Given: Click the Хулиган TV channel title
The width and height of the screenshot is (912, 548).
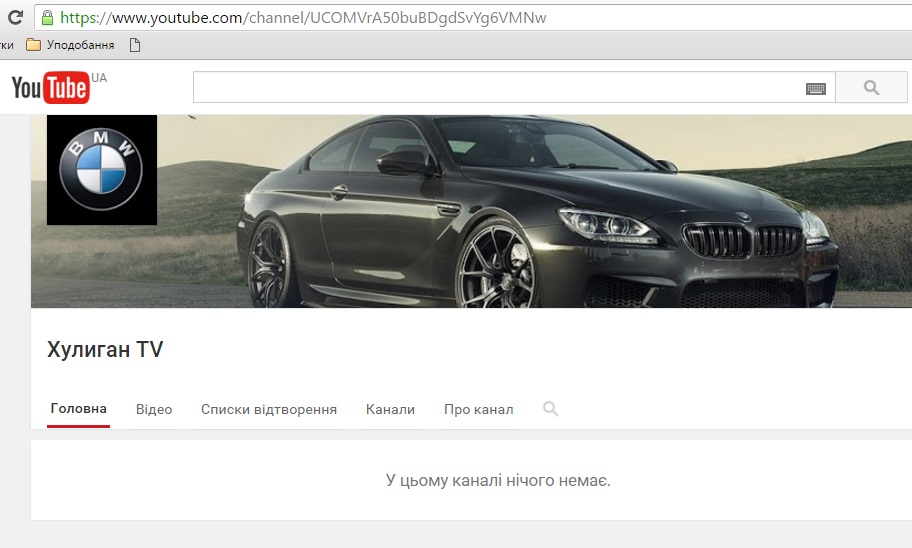Looking at the screenshot, I should tap(105, 349).
